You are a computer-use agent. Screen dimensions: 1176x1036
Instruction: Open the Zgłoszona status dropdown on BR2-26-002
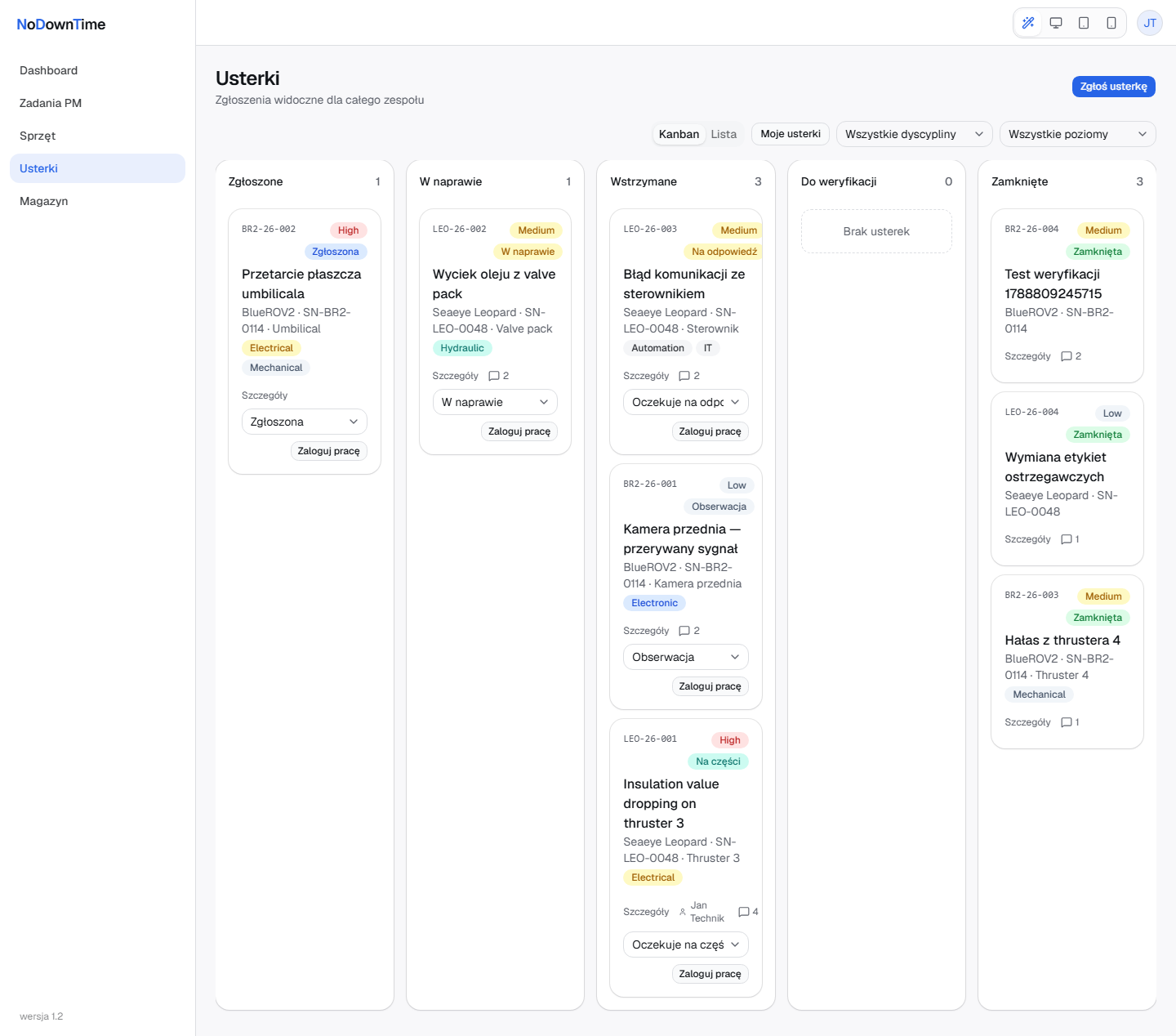[x=305, y=422]
